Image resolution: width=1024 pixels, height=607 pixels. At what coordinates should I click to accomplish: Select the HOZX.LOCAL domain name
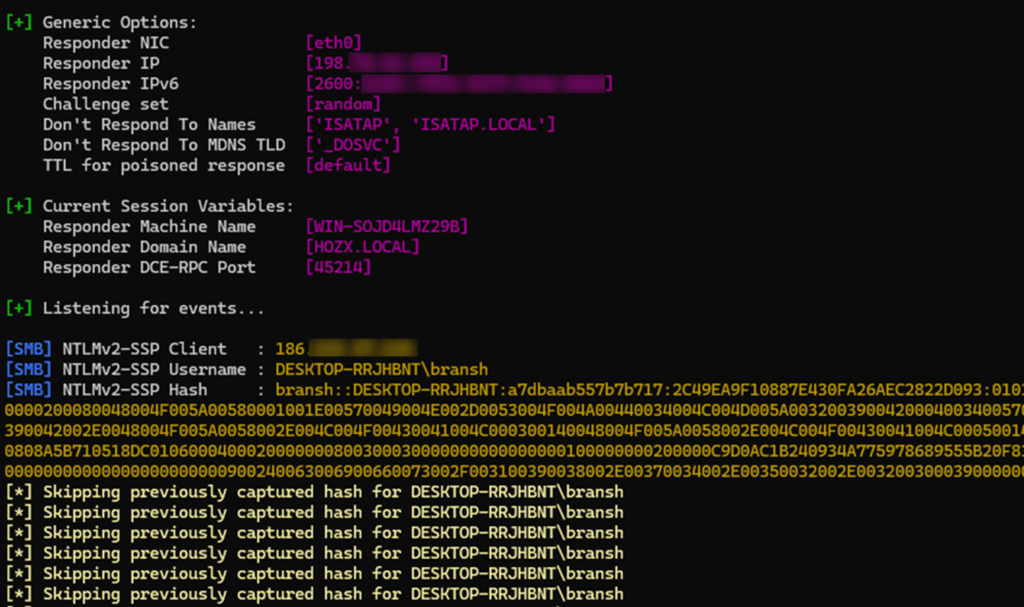(363, 247)
